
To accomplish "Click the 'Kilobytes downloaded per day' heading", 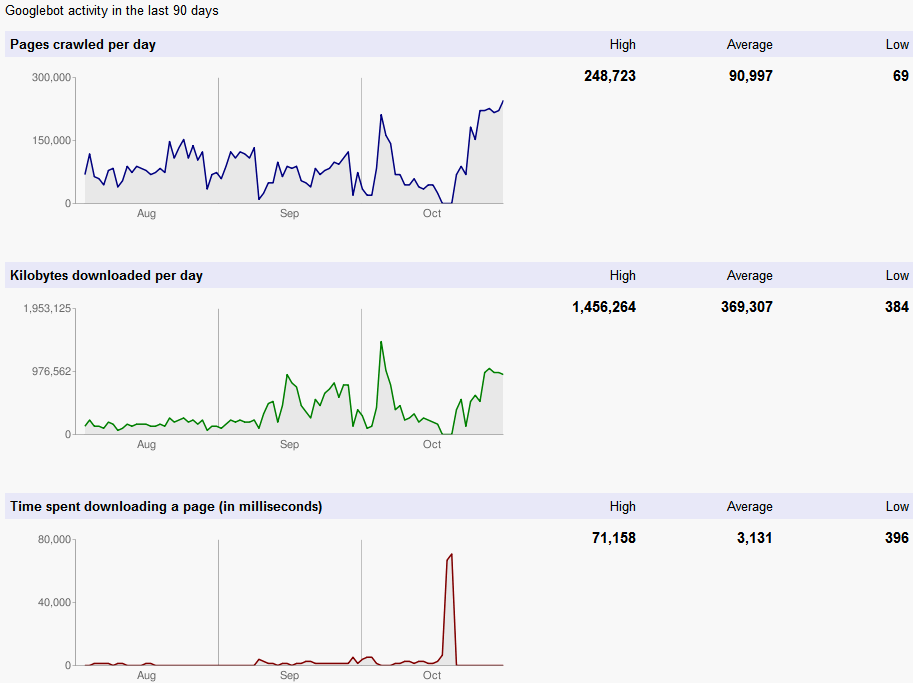I will [106, 275].
